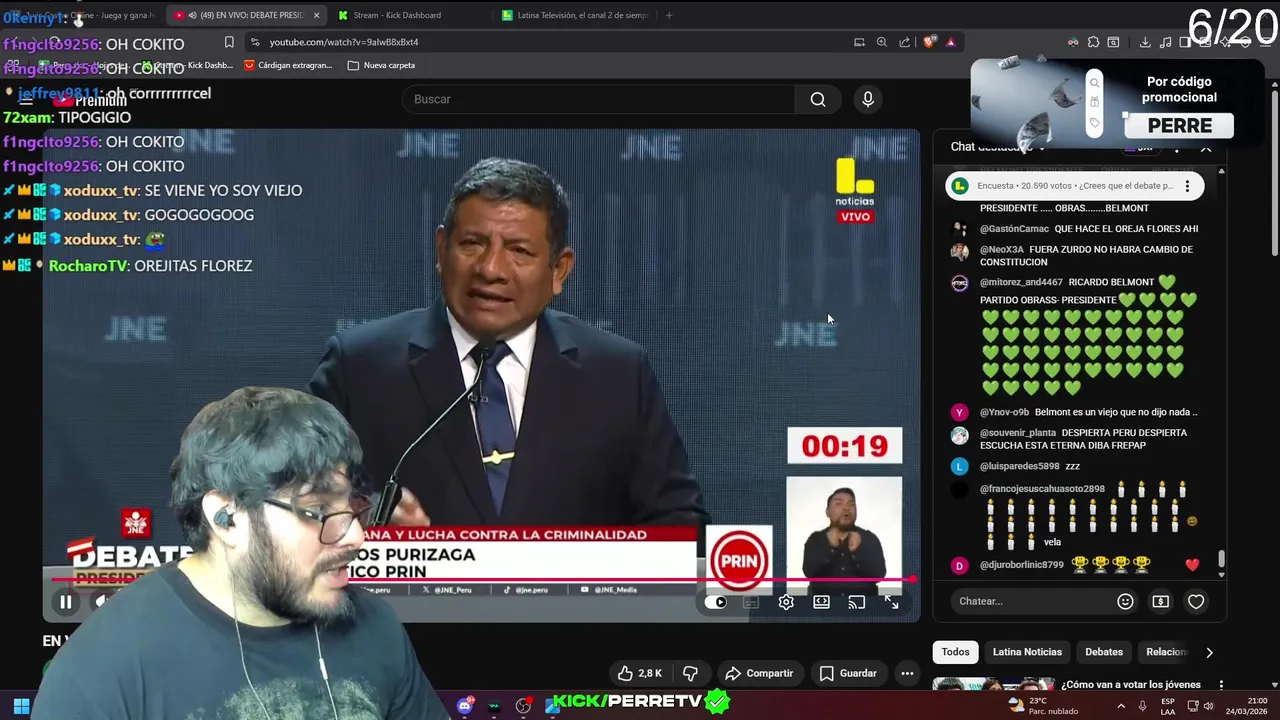Open options for ¿Cómo van a votar video
The width and height of the screenshot is (1280, 720).
coord(1221,685)
